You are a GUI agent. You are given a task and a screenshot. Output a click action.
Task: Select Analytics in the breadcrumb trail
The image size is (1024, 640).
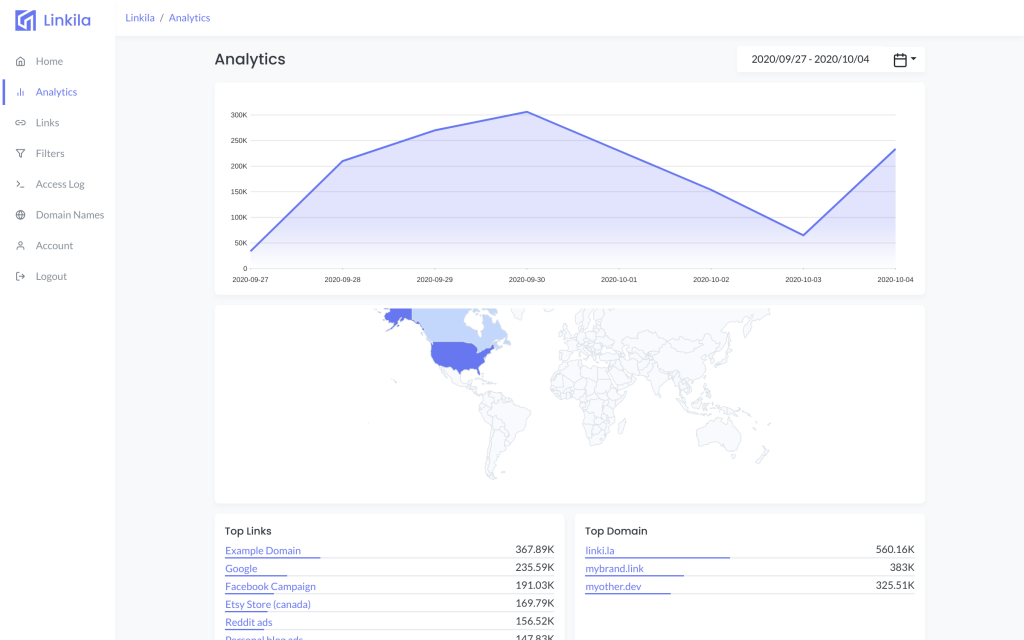(x=189, y=17)
